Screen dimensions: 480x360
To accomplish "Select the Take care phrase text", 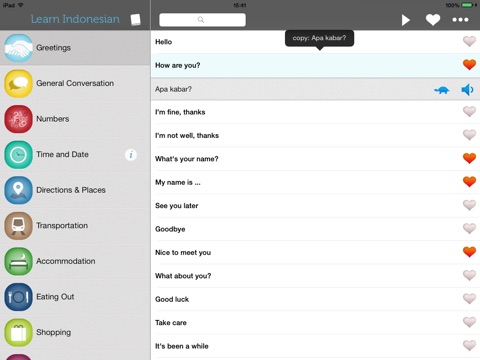I will (x=171, y=323).
